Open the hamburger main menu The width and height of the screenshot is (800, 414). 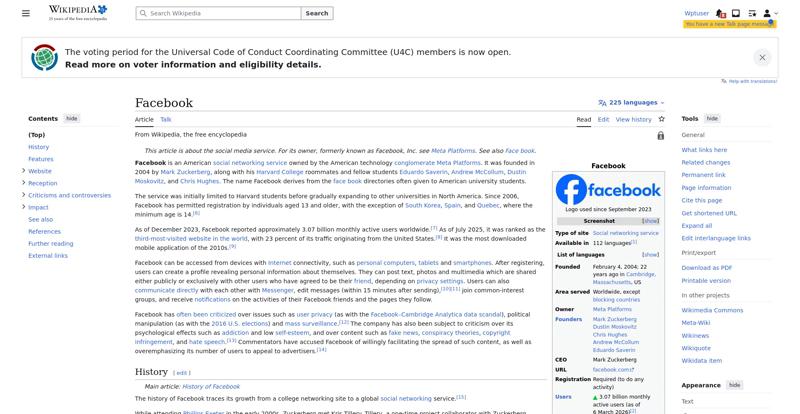[x=26, y=13]
